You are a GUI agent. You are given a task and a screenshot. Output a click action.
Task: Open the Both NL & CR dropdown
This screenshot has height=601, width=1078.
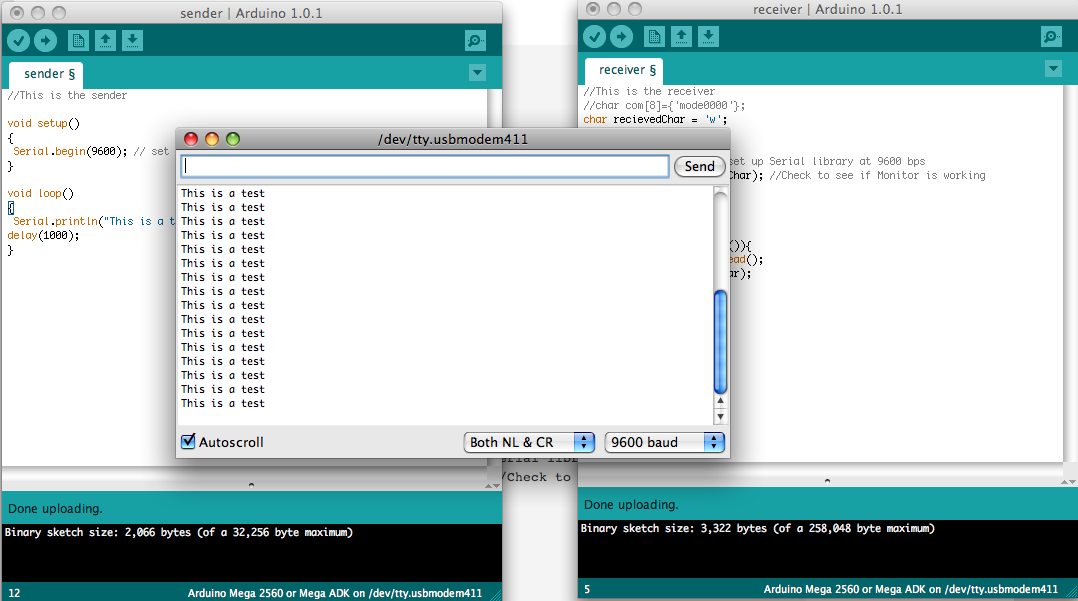(529, 442)
